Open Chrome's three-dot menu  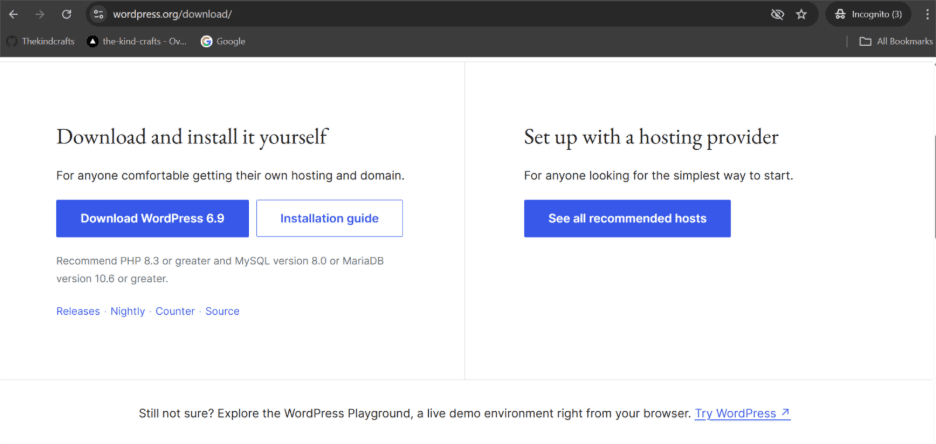926,14
